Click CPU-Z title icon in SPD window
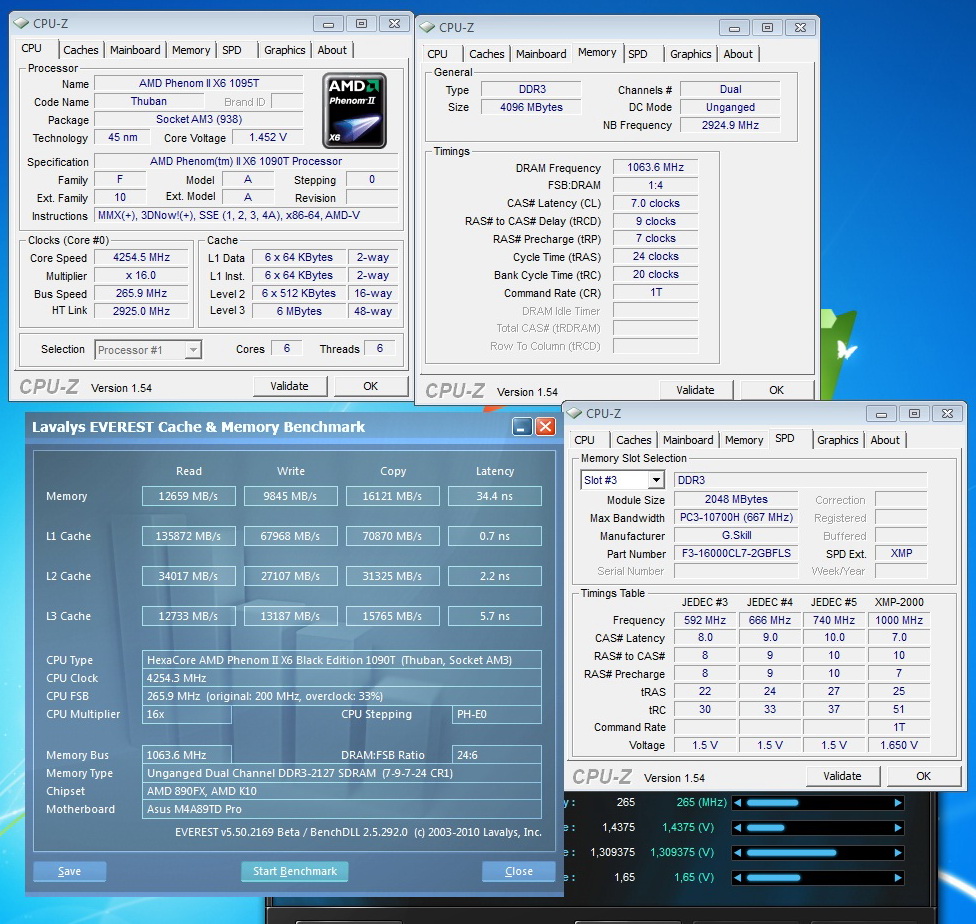The width and height of the screenshot is (976, 924). tap(574, 413)
